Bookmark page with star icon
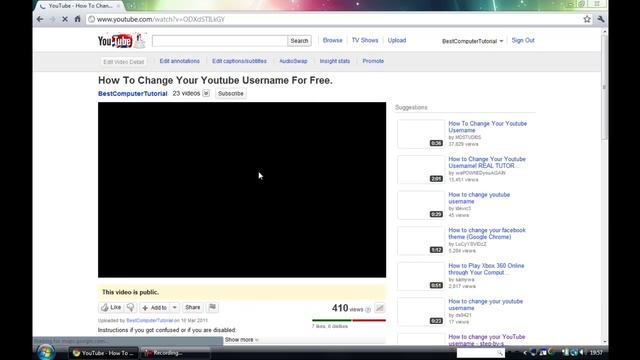 coord(587,19)
